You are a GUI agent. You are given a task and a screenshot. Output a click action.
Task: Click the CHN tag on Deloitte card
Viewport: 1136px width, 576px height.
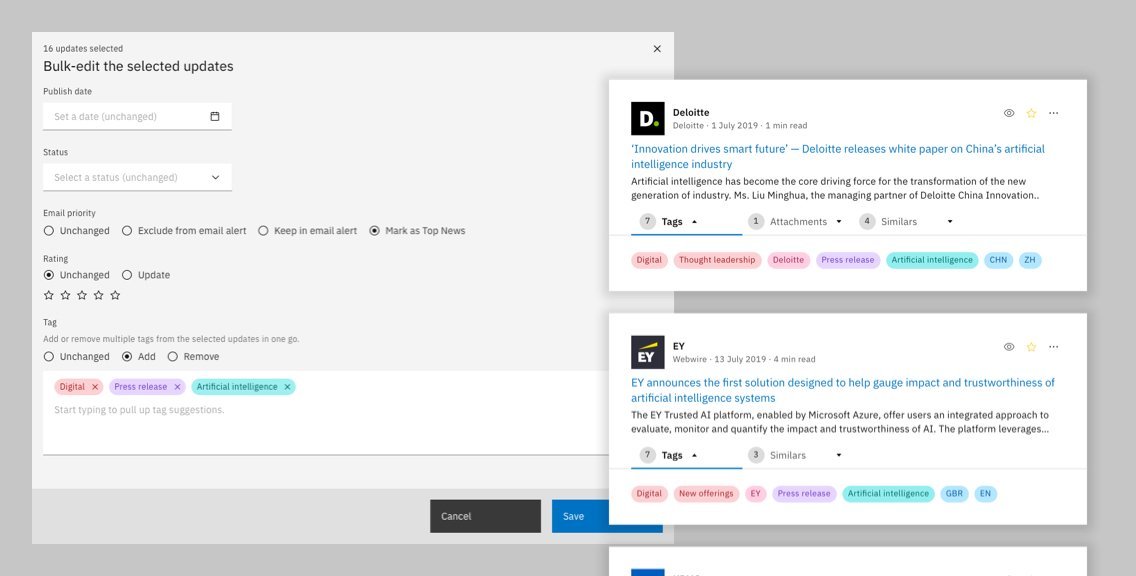[998, 260]
